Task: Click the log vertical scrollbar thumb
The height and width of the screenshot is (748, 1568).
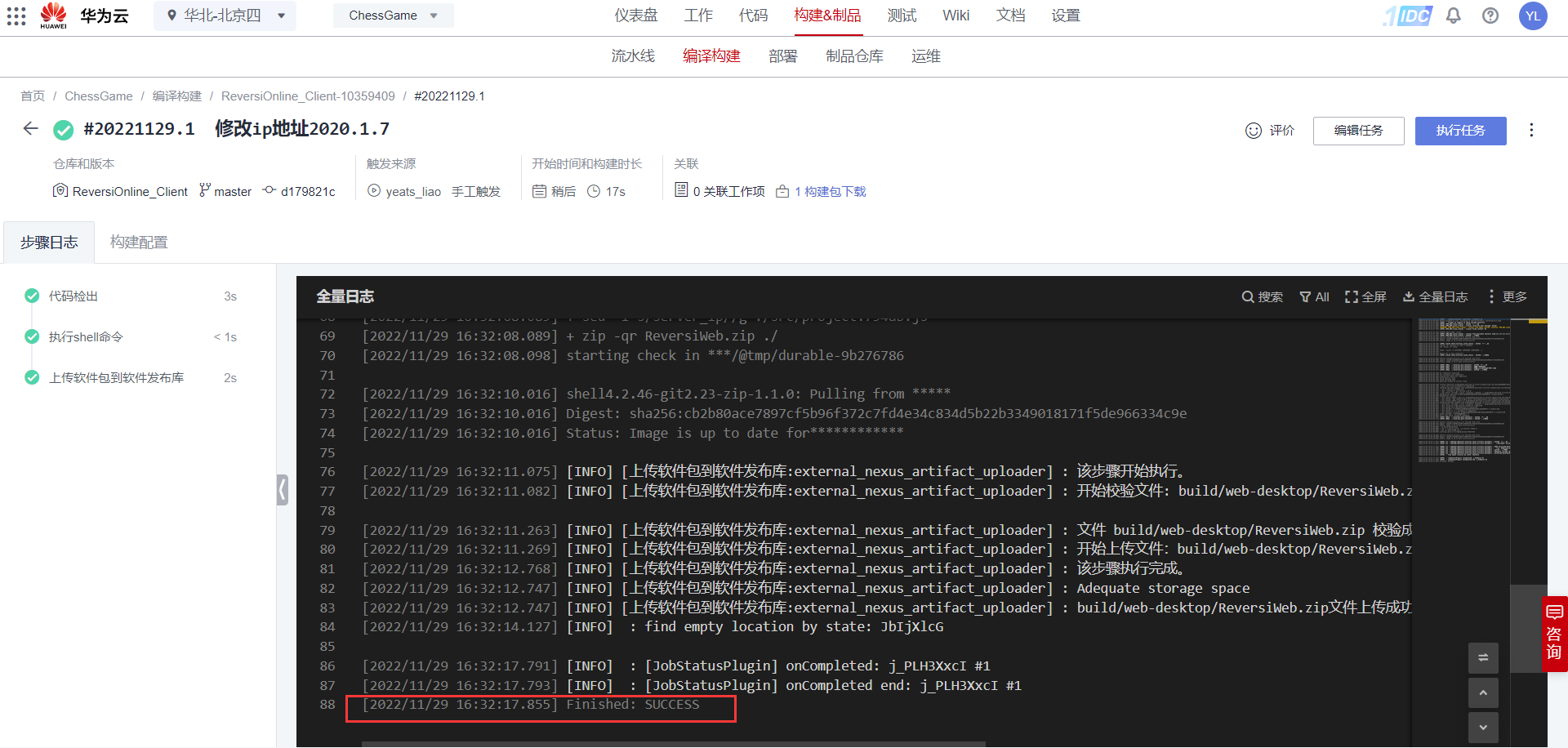Action: click(x=1529, y=629)
